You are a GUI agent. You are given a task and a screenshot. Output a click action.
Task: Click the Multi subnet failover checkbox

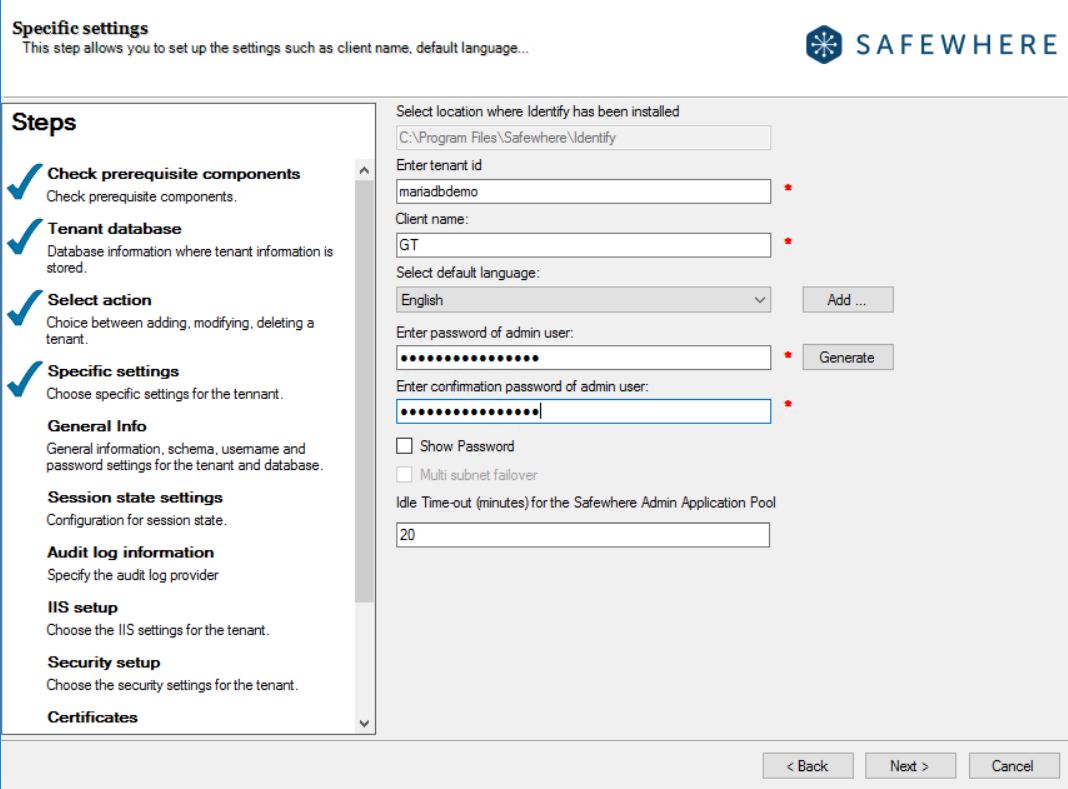coord(405,474)
